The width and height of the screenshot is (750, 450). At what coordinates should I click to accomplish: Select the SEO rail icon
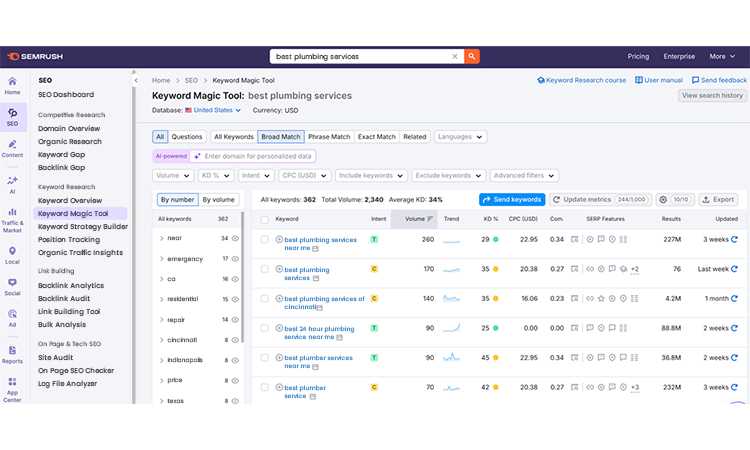coord(12,117)
